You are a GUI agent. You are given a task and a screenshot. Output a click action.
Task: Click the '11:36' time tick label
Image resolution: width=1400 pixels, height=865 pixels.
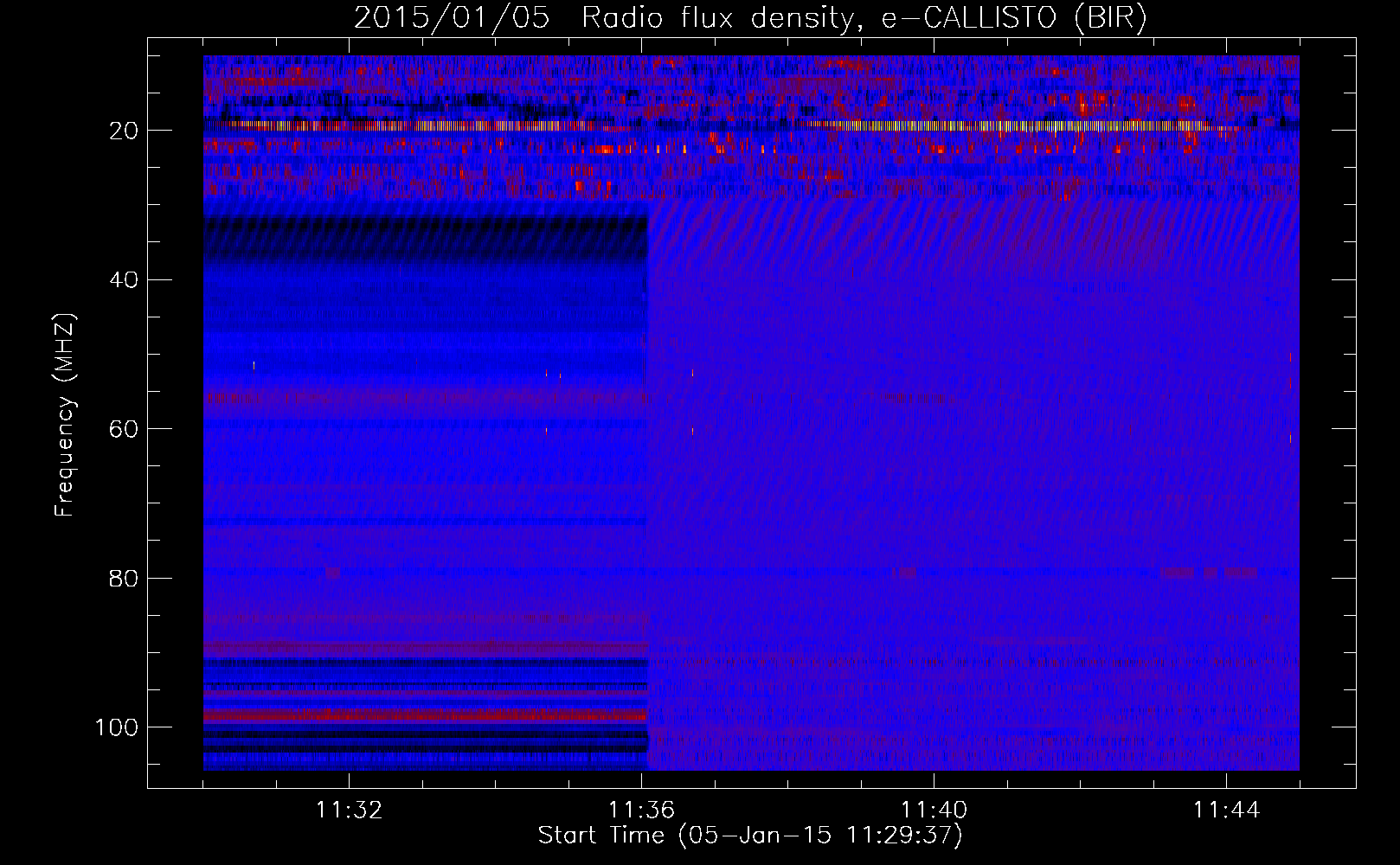tap(641, 811)
